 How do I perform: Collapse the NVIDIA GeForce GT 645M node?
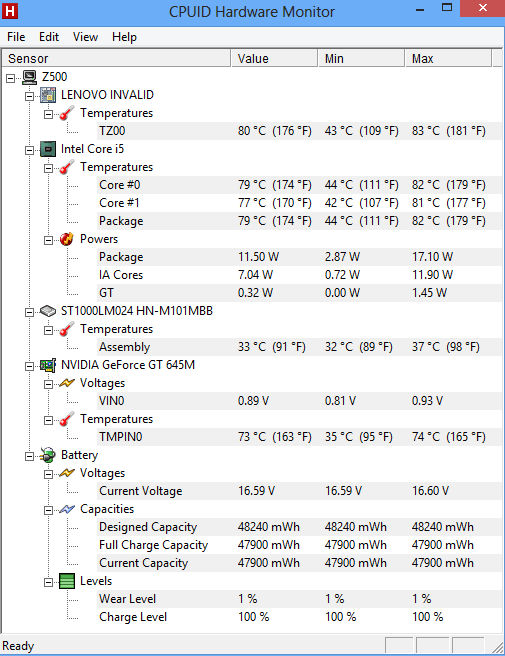29,366
